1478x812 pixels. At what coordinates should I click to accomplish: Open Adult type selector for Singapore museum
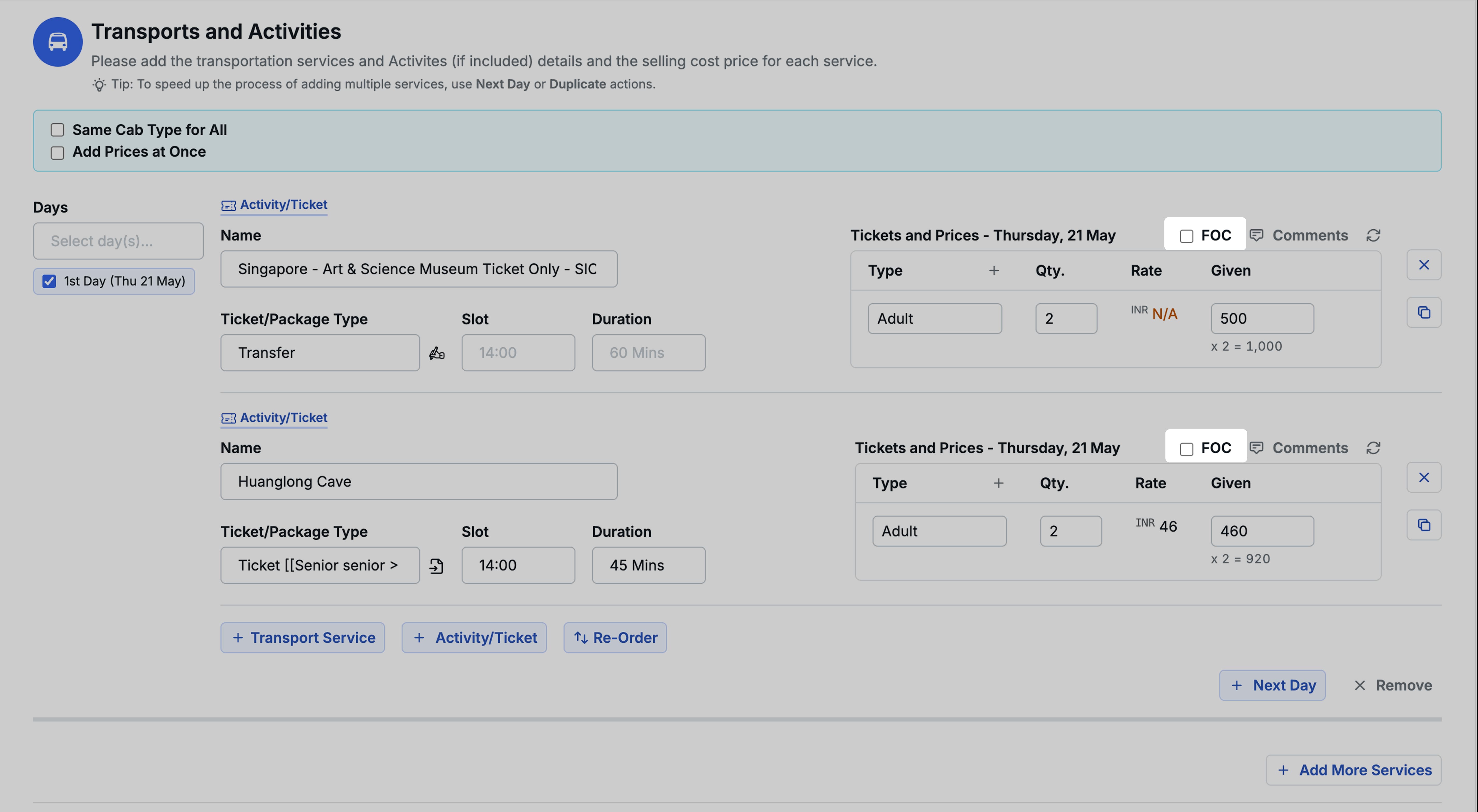click(935, 319)
